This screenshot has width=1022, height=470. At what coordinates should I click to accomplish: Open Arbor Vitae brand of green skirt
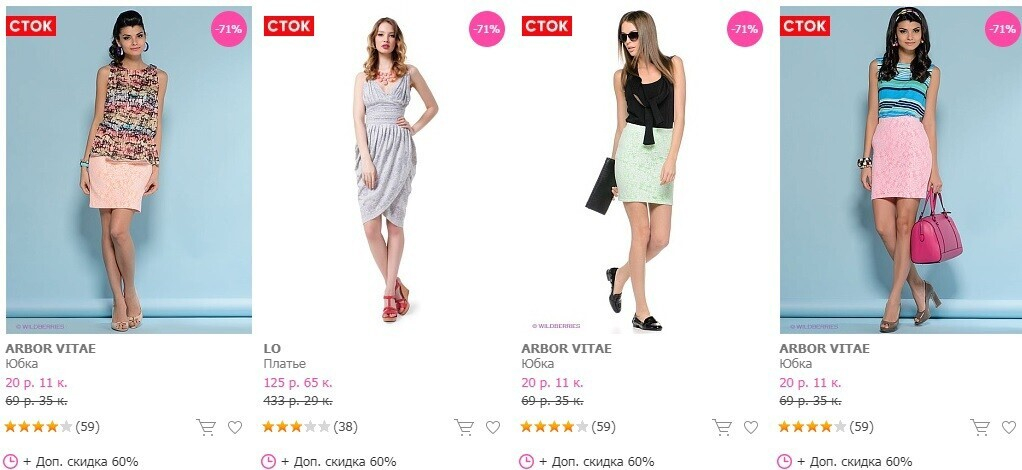point(566,348)
